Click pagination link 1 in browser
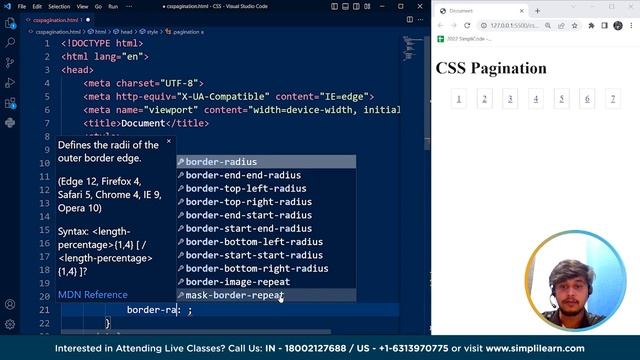 click(459, 98)
